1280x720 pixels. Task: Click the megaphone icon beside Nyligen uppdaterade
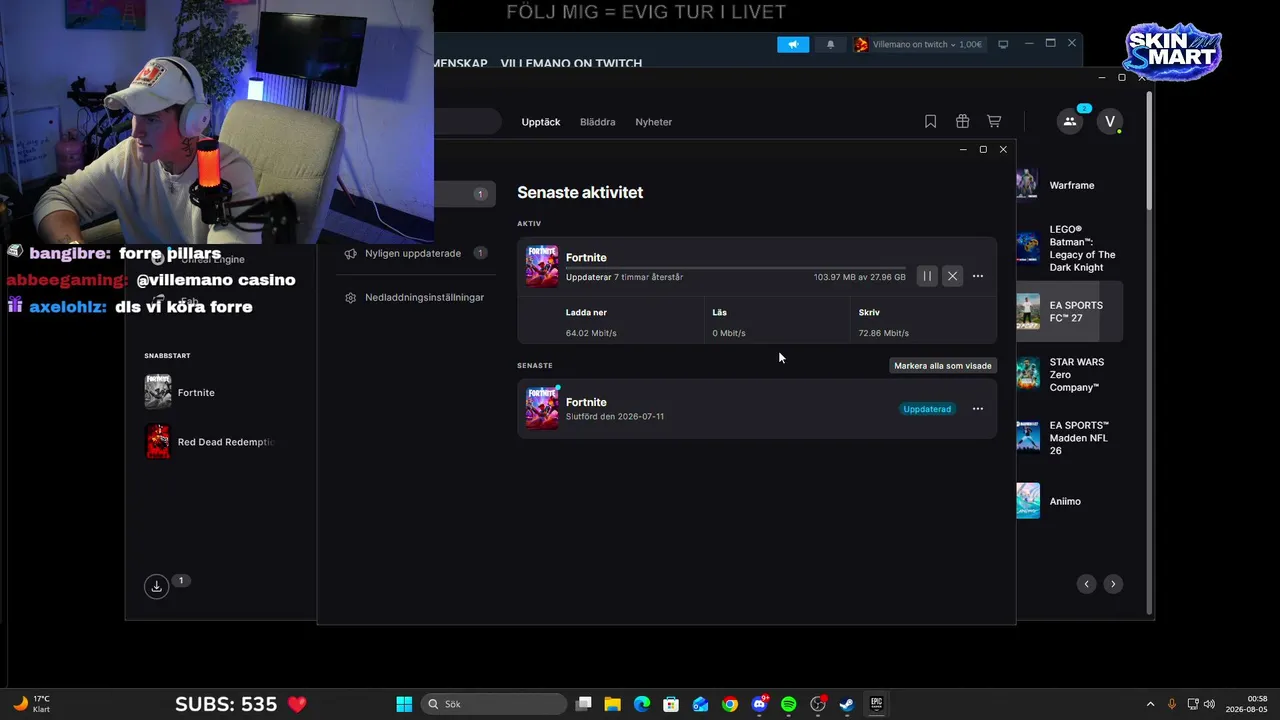(x=350, y=253)
